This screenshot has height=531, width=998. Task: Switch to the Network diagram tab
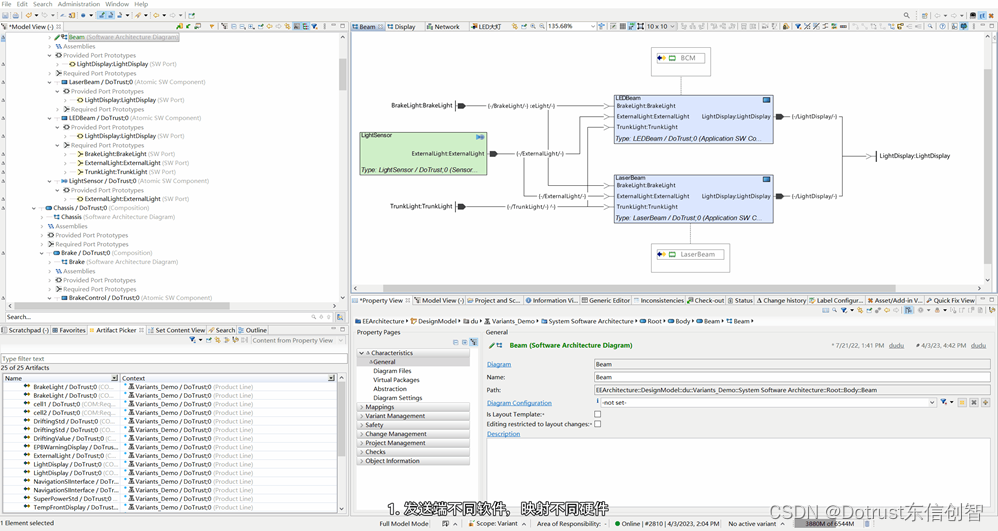tap(442, 27)
